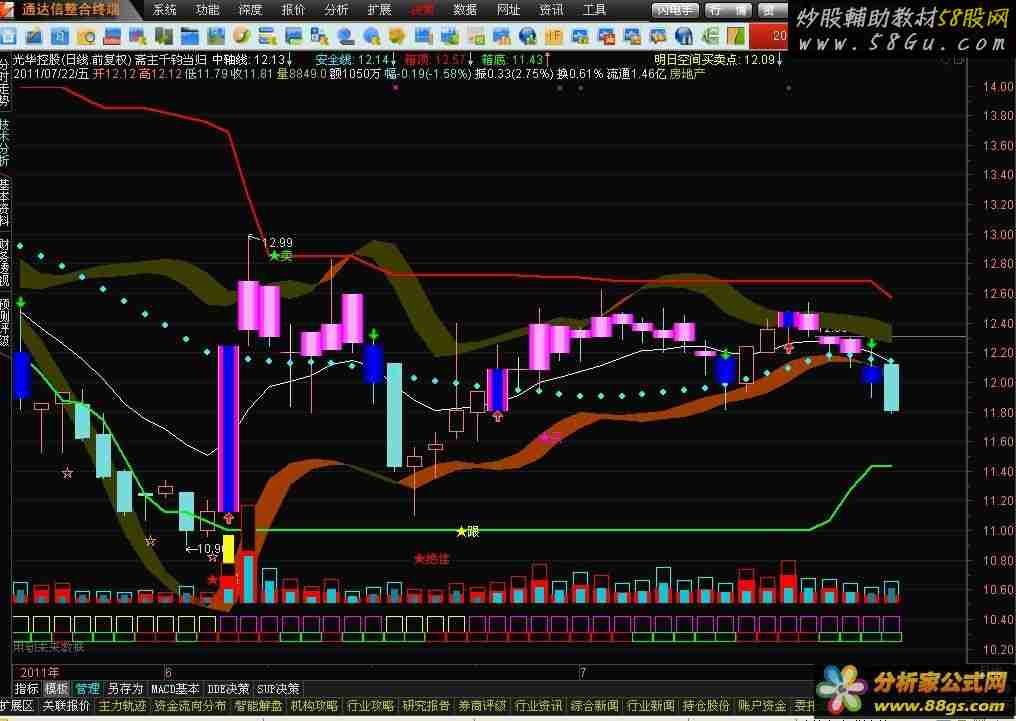
Task: Select the SUP决策 indicator tab
Action: [x=278, y=689]
